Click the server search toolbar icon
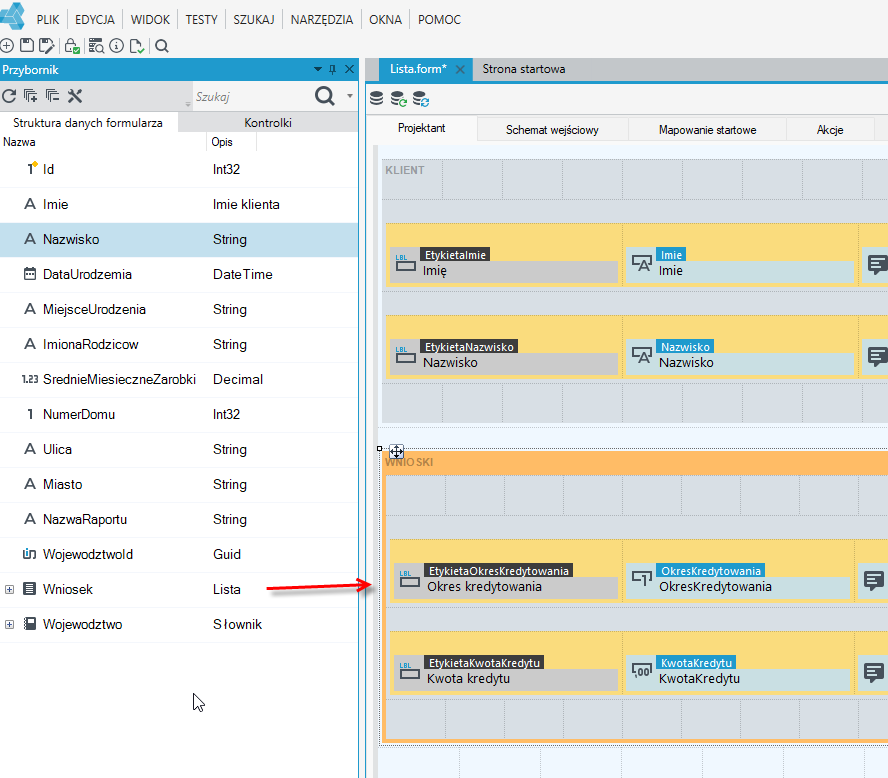The image size is (888, 778). (x=96, y=46)
